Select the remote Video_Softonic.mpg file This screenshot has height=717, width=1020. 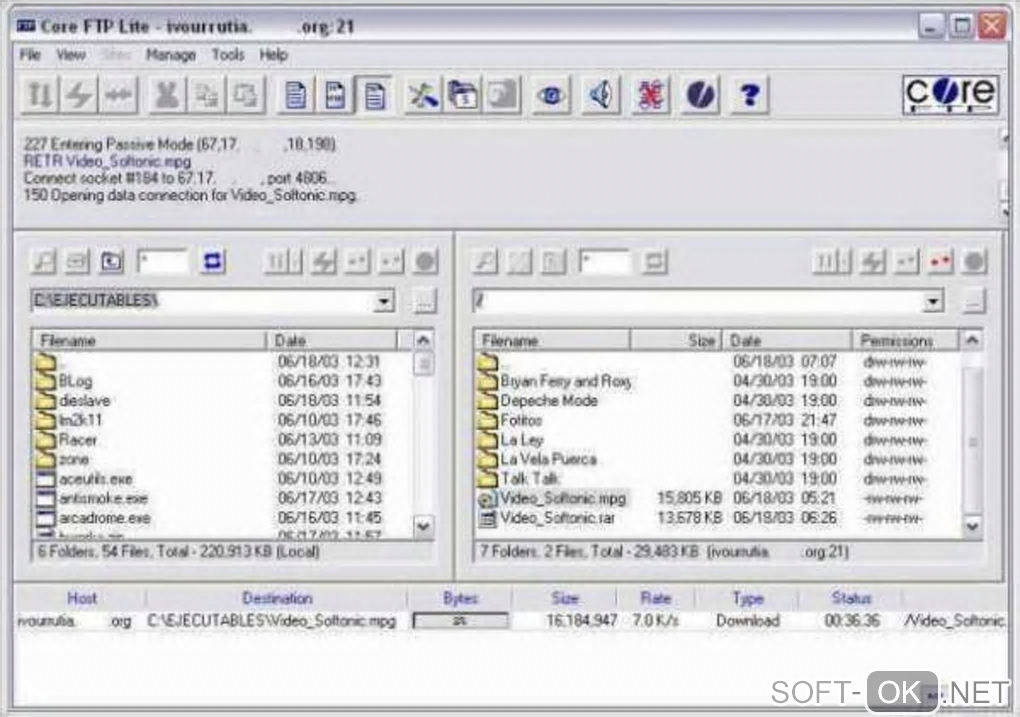click(563, 498)
